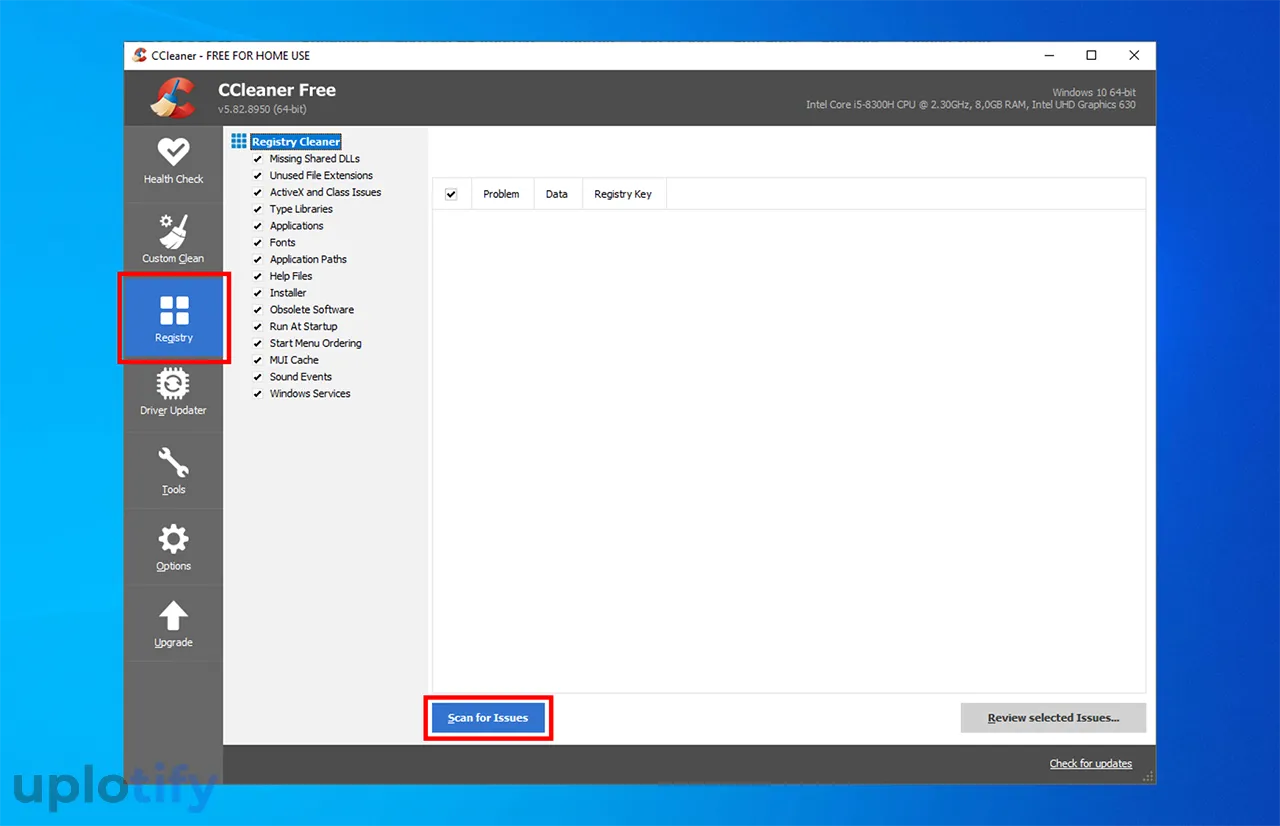Click Review selected Issues button
The width and height of the screenshot is (1280, 826).
coord(1053,718)
